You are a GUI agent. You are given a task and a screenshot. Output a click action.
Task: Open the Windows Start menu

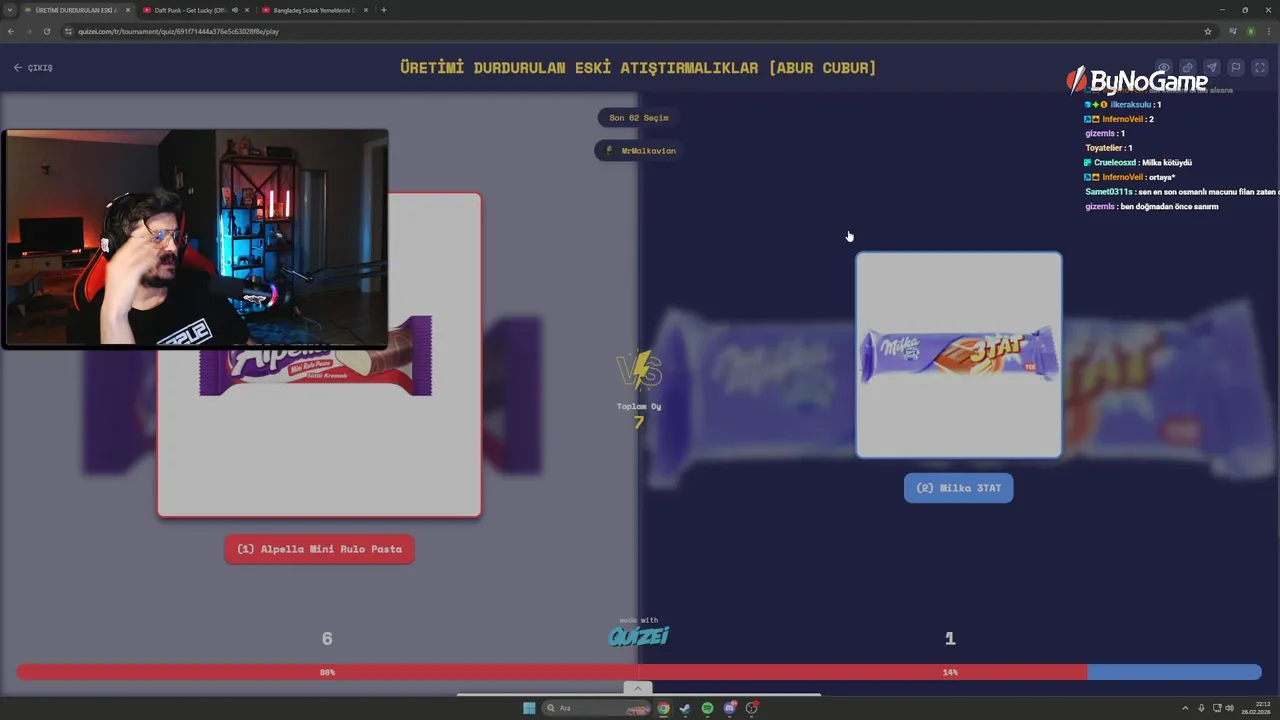[x=529, y=708]
